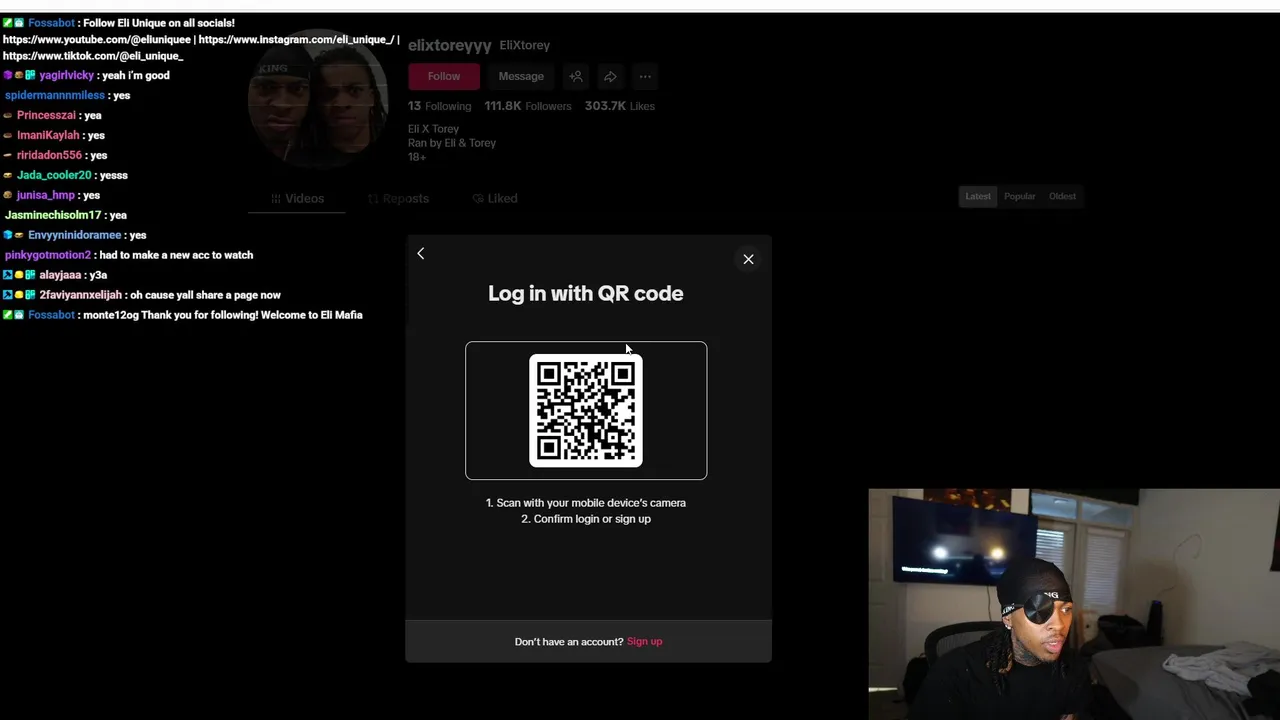Sort videos by Popular
Viewport: 1280px width, 720px height.
click(x=1019, y=196)
